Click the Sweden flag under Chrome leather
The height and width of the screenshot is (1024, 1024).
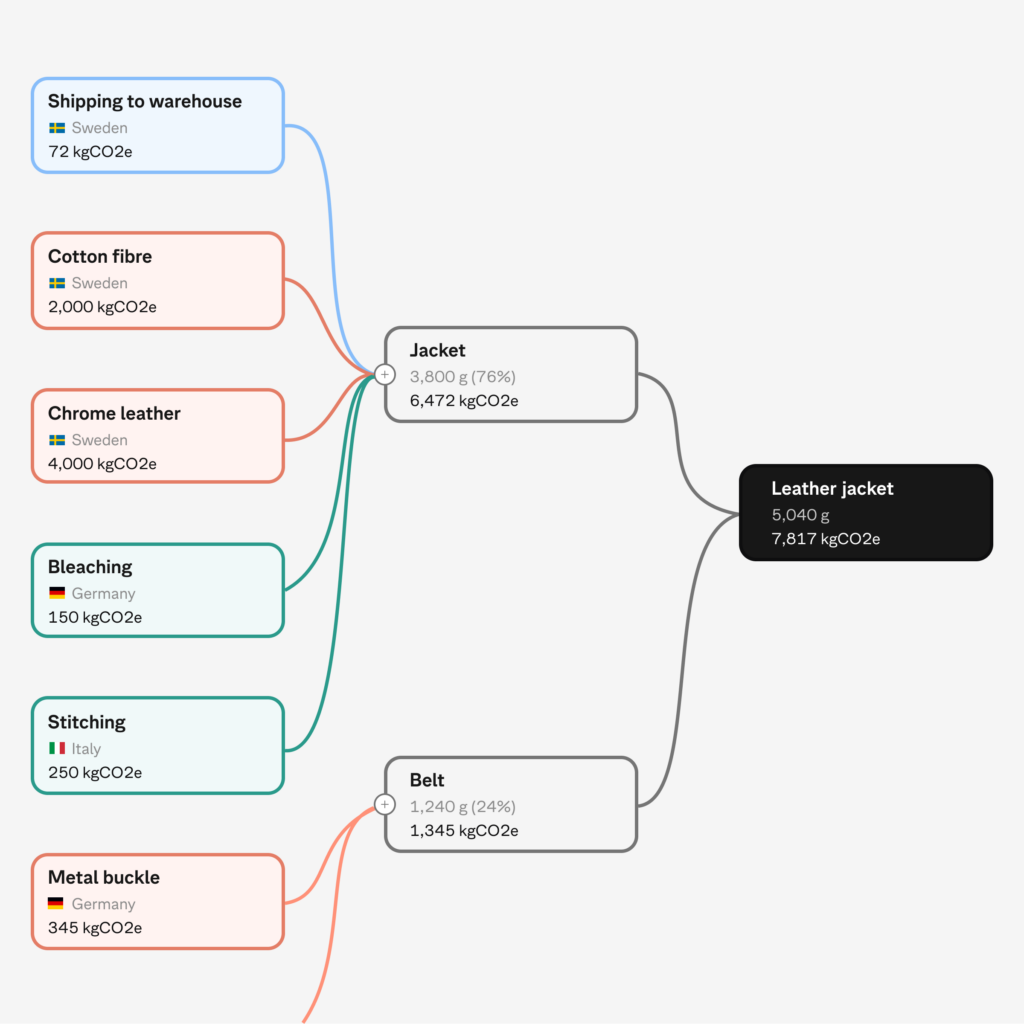[x=57, y=440]
